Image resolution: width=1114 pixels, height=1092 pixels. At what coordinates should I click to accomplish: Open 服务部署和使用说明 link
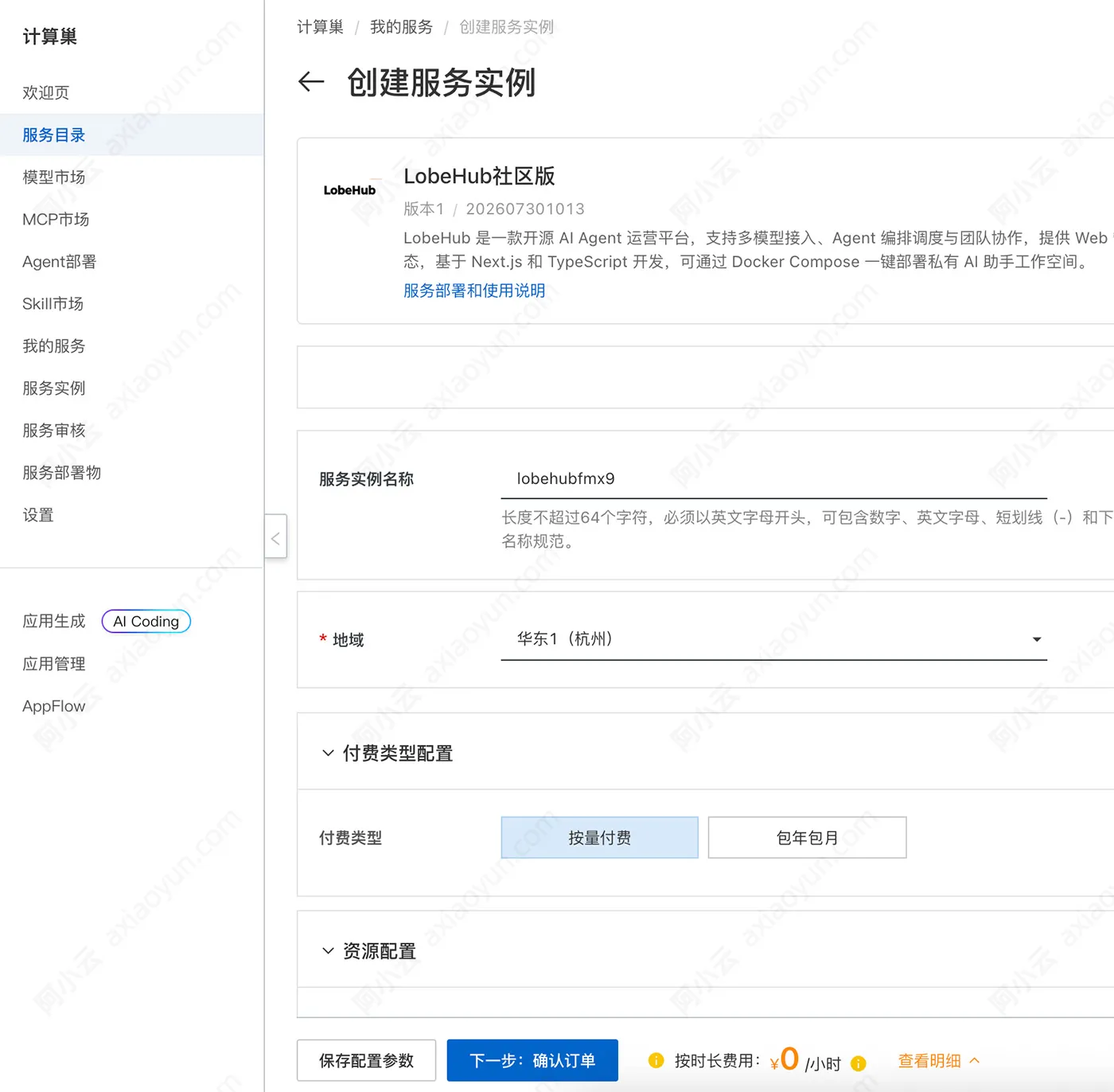click(474, 291)
